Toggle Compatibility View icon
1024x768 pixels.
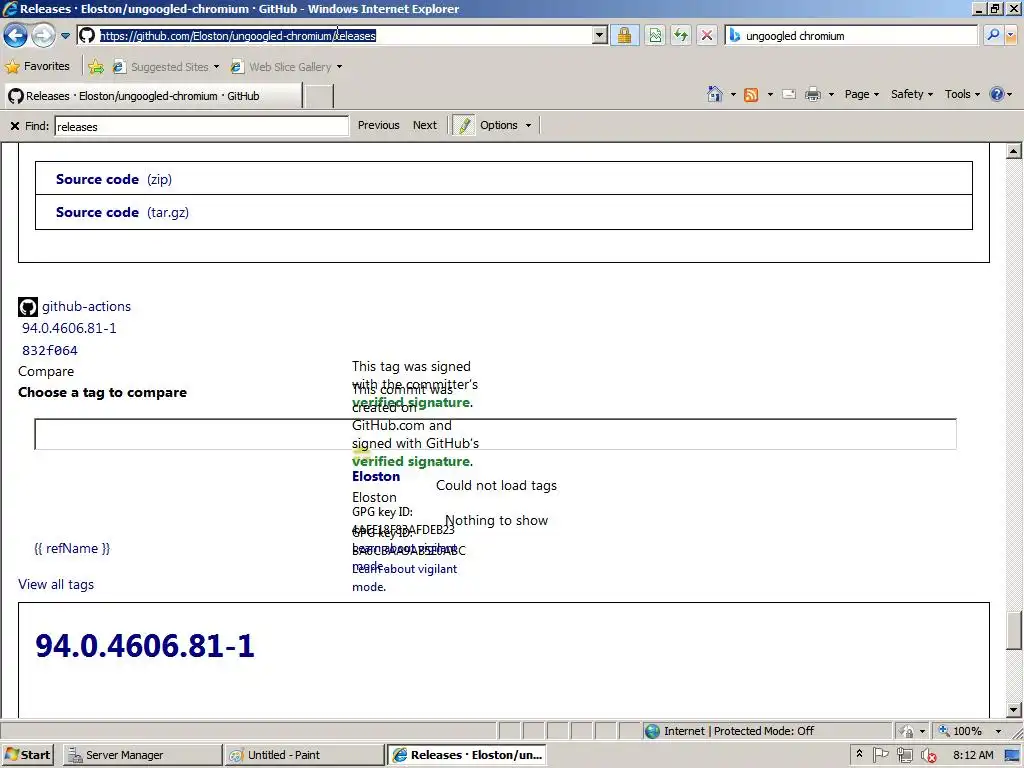click(x=654, y=35)
